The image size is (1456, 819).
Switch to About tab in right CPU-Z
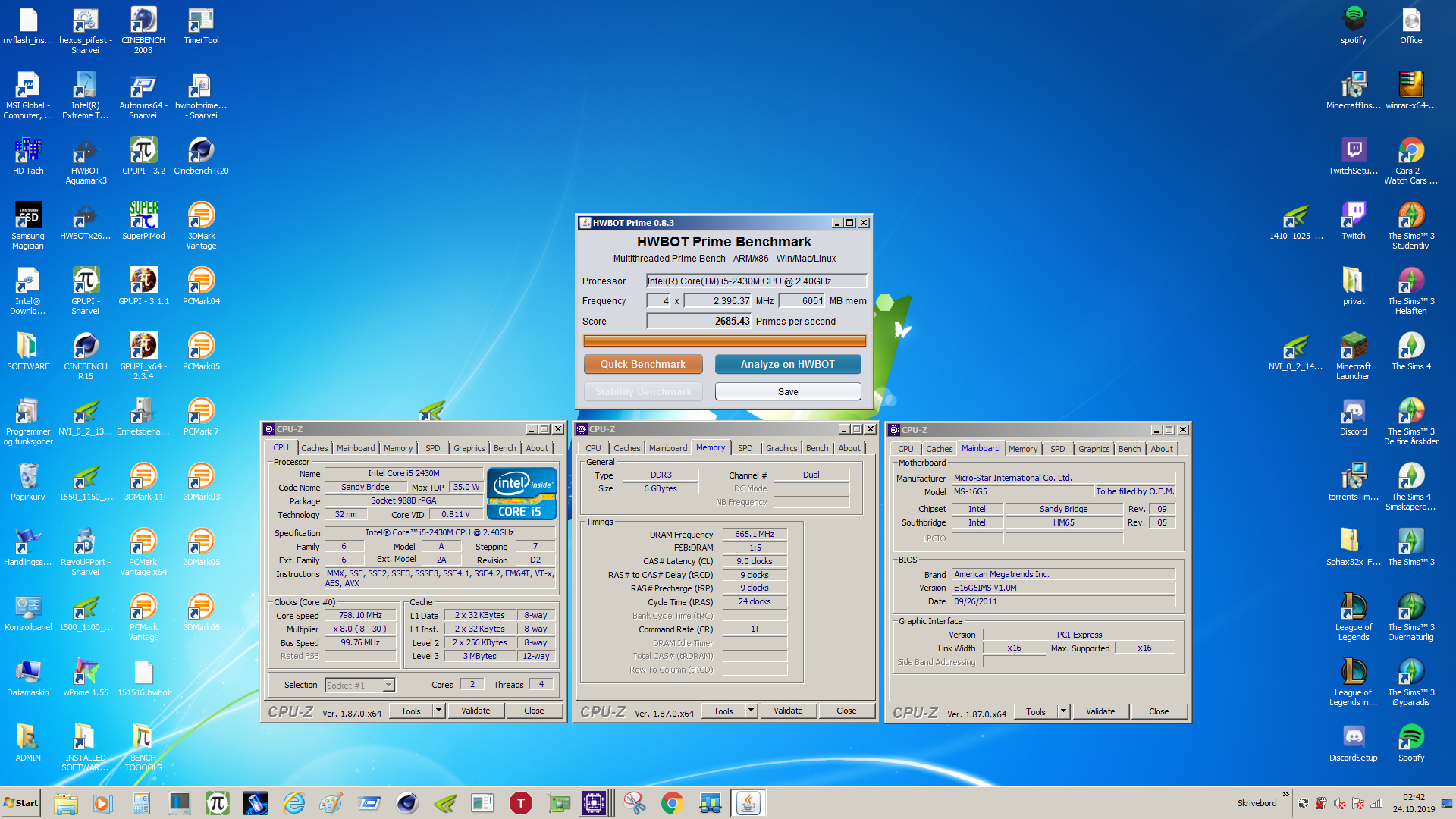pos(1161,449)
